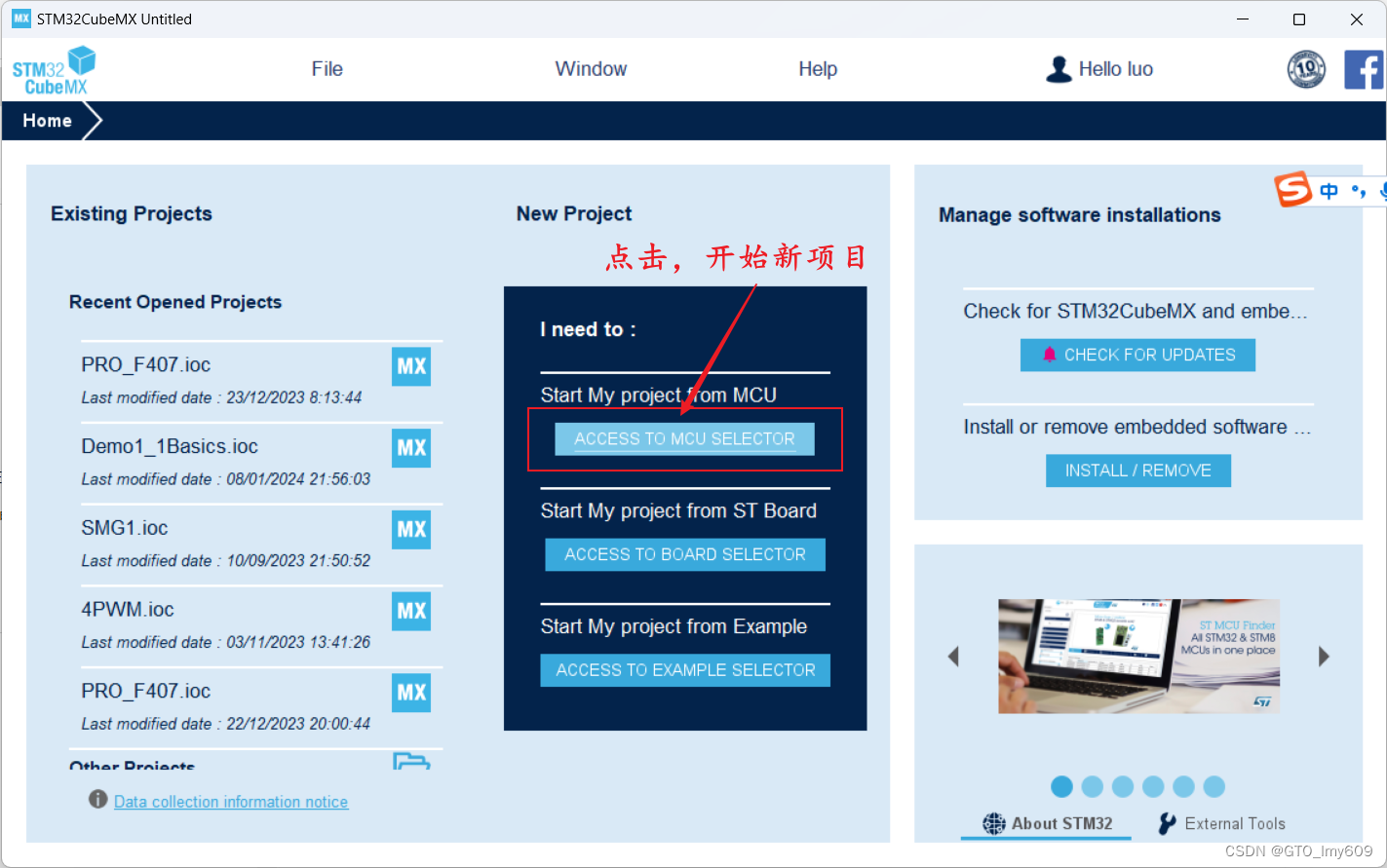1387x868 pixels.
Task: Close the STM32CubeMX window
Action: 1357,19
